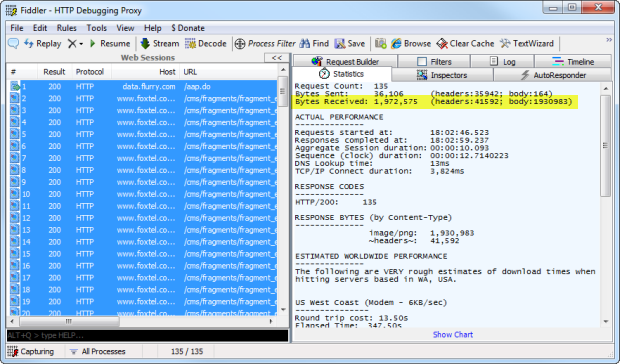
Task: Select session row number 15
Action: tap(142, 254)
